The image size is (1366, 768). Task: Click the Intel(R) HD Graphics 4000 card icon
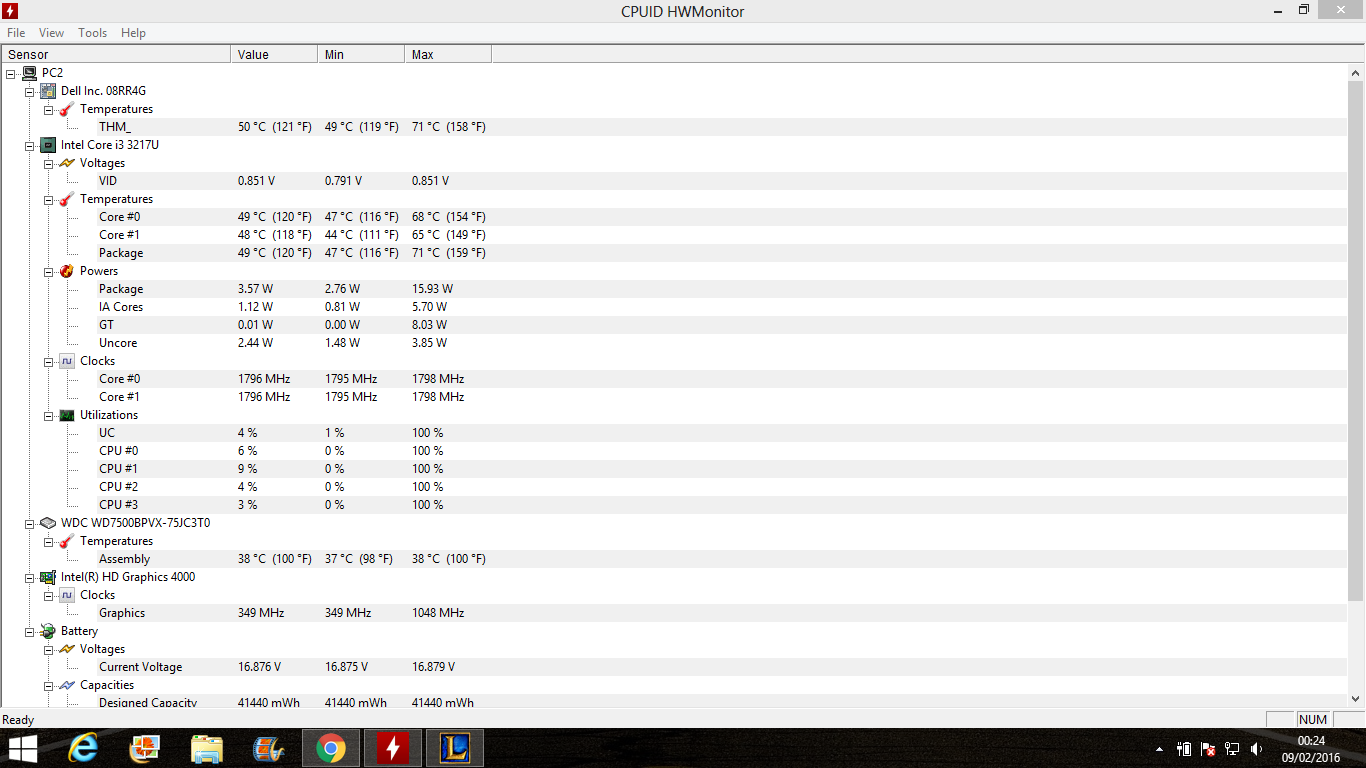pos(47,577)
